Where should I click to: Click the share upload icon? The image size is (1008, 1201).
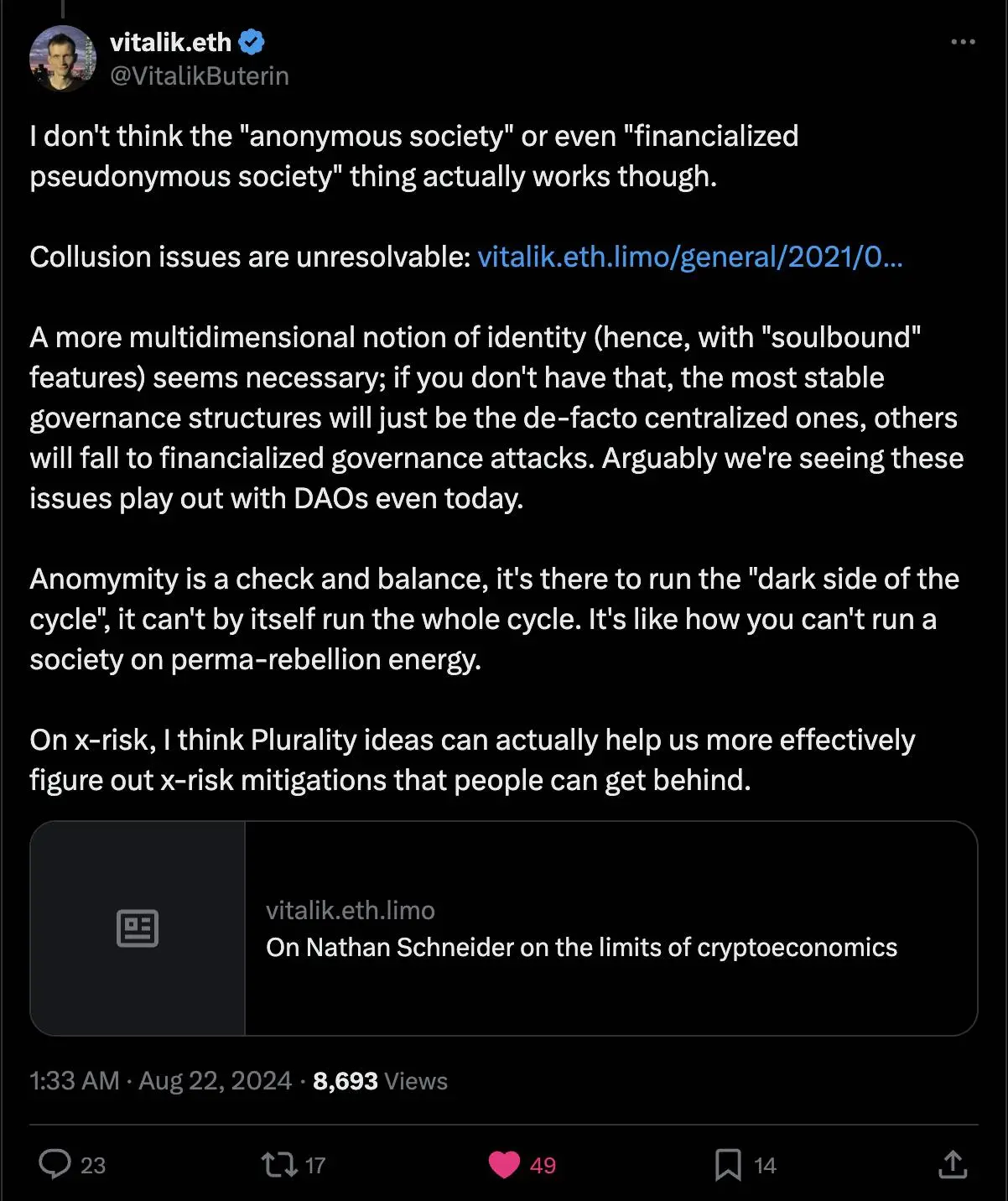[x=953, y=1164]
